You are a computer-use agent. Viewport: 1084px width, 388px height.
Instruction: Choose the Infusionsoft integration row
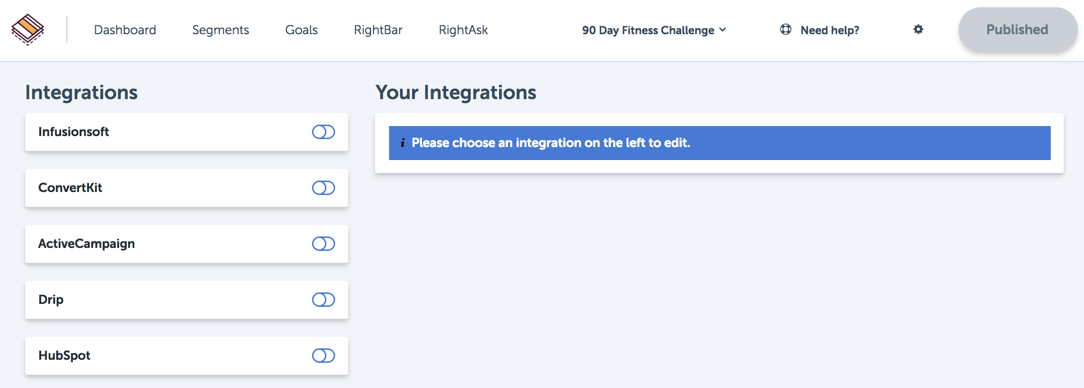pyautogui.click(x=187, y=132)
